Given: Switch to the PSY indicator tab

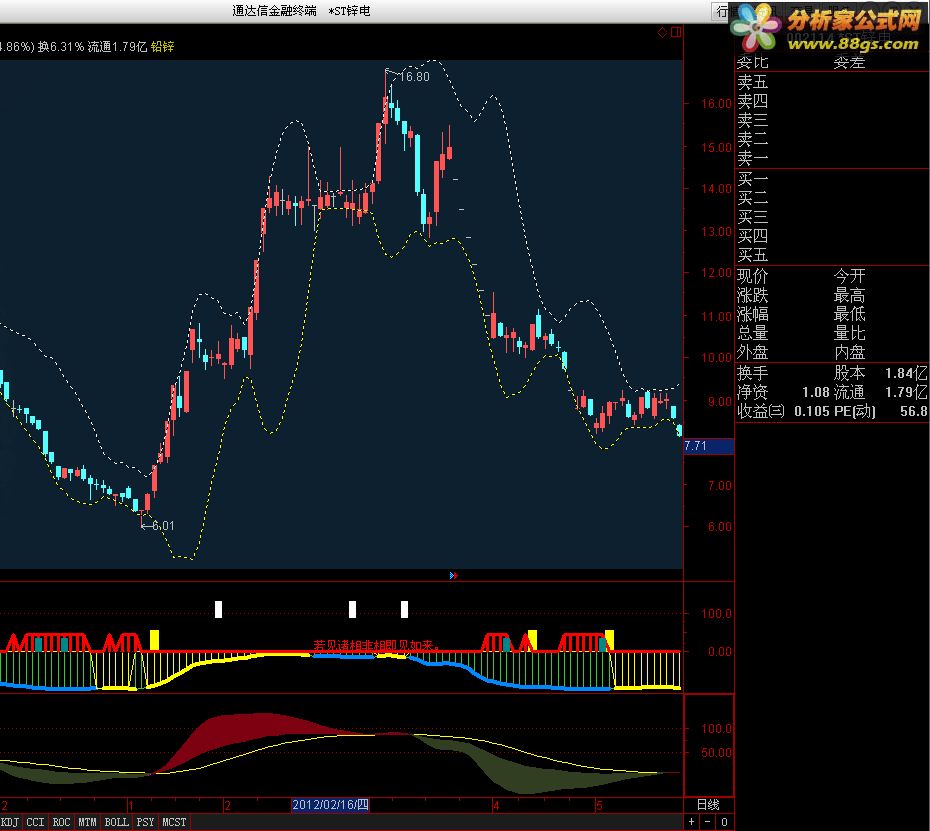Looking at the screenshot, I should click(x=145, y=822).
